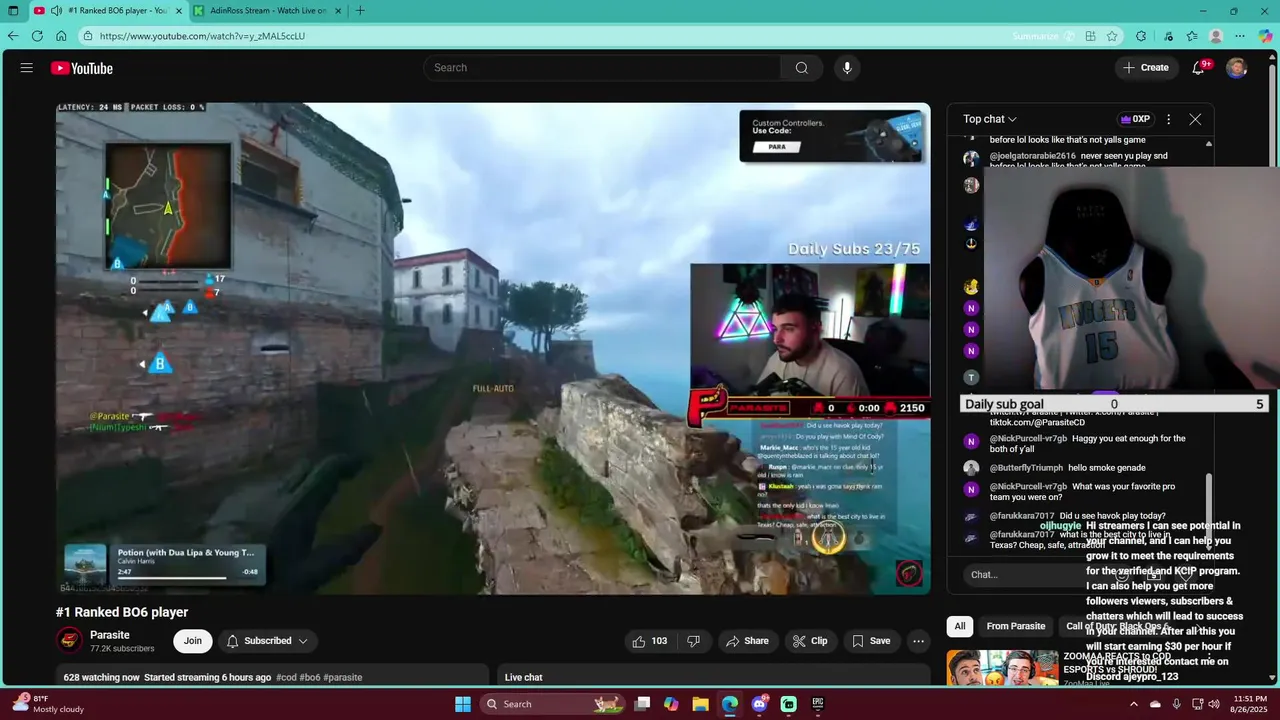Open the 0XP channel points badge
The height and width of the screenshot is (720, 1280).
[x=1135, y=119]
